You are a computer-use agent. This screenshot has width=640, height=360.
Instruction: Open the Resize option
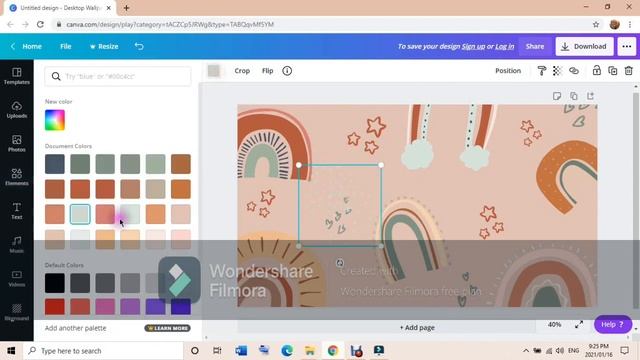tap(104, 47)
